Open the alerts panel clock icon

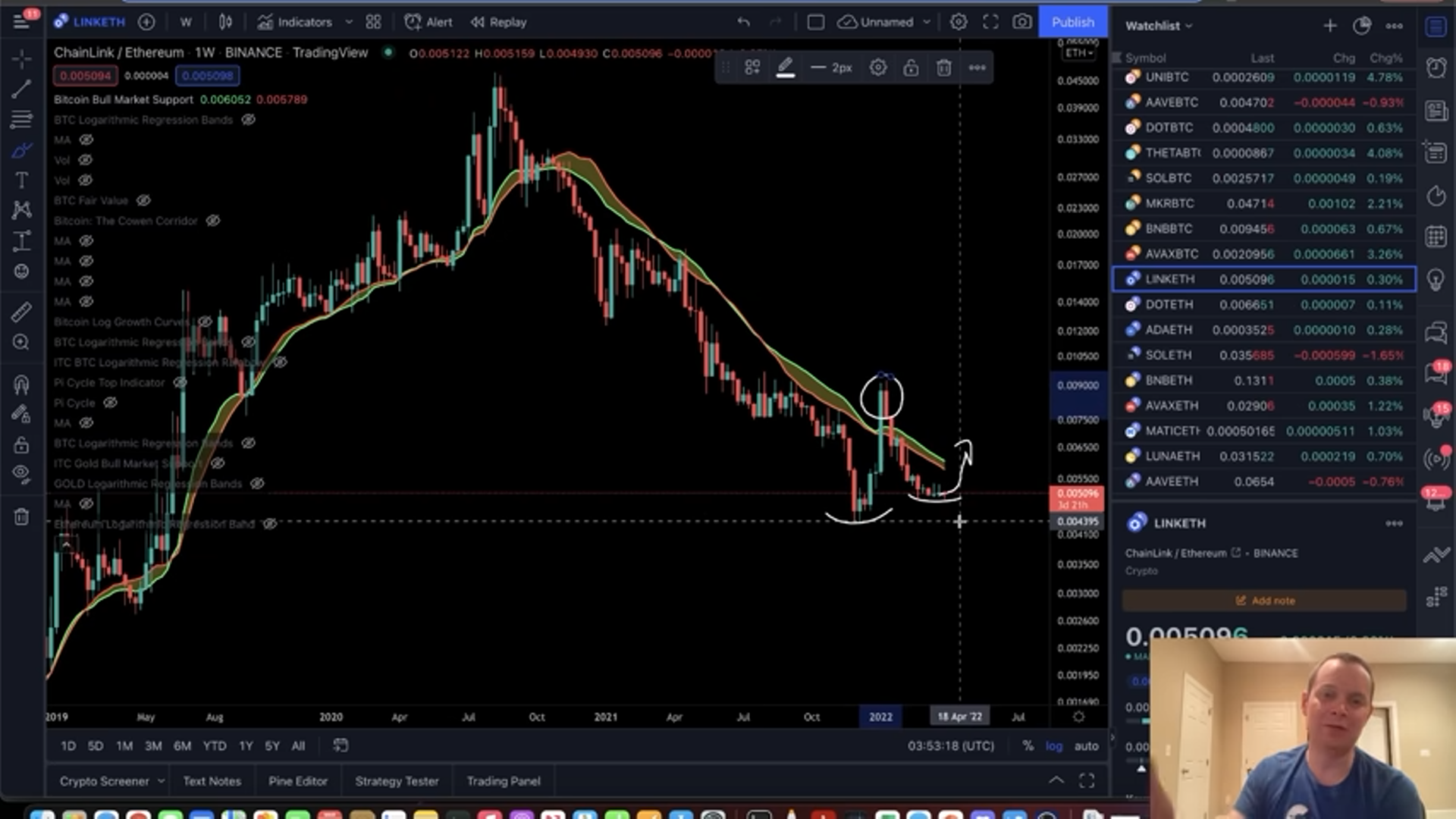1436,67
